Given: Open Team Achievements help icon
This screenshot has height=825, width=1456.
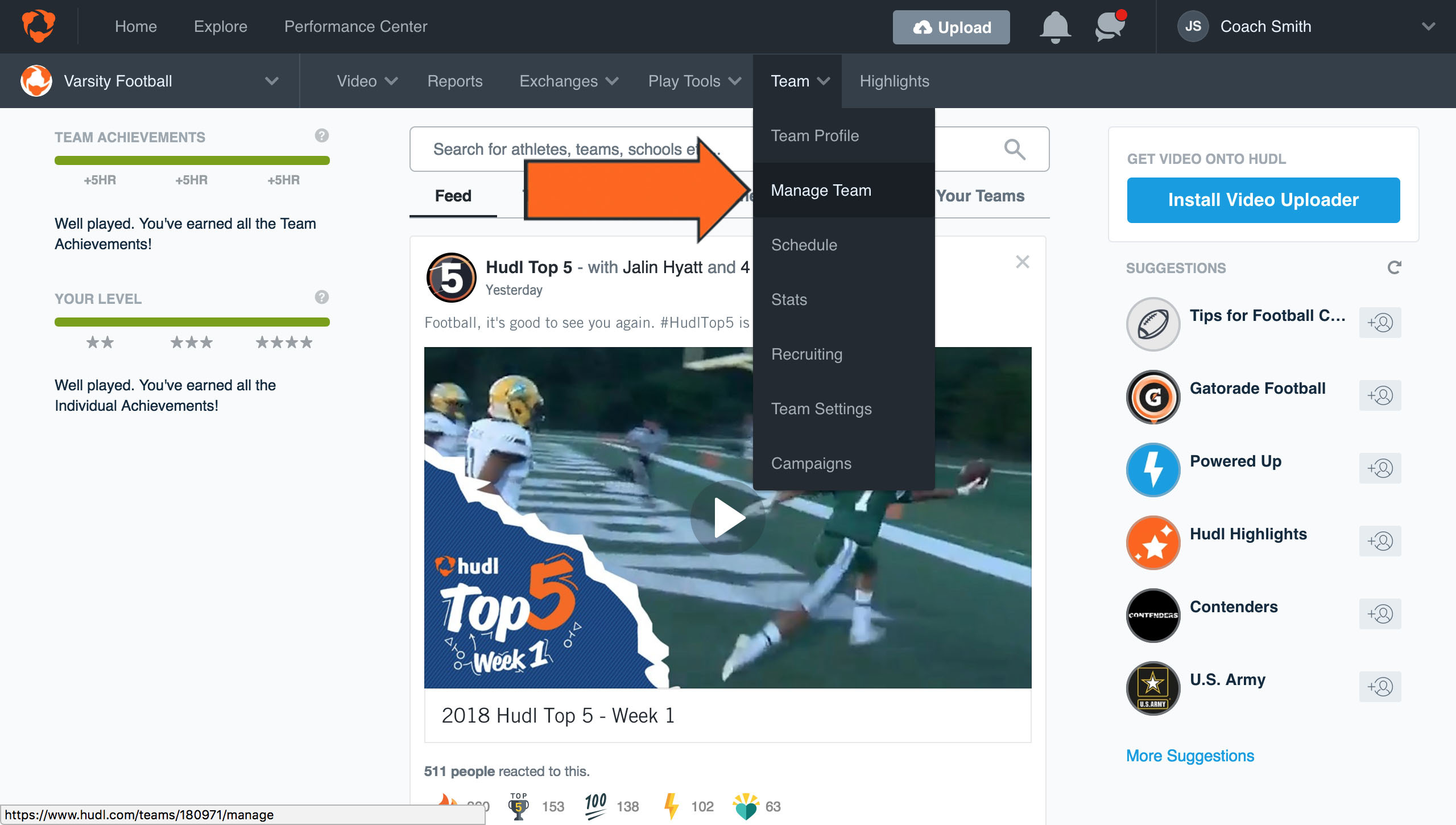Looking at the screenshot, I should [x=321, y=135].
